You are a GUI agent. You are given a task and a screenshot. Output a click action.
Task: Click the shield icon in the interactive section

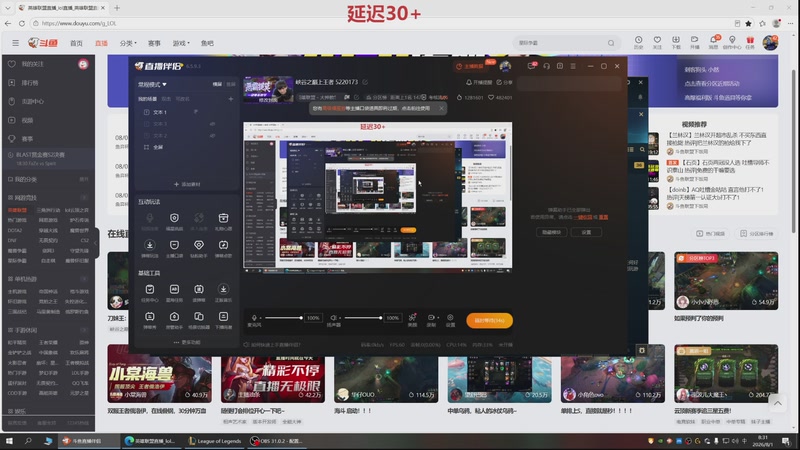(x=174, y=218)
